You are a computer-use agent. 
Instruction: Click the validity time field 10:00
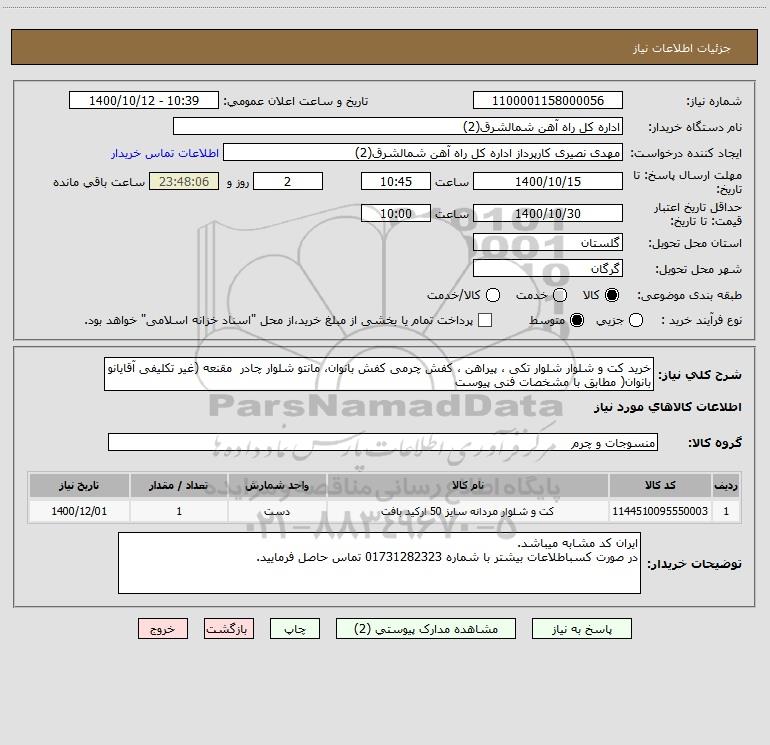click(x=396, y=213)
